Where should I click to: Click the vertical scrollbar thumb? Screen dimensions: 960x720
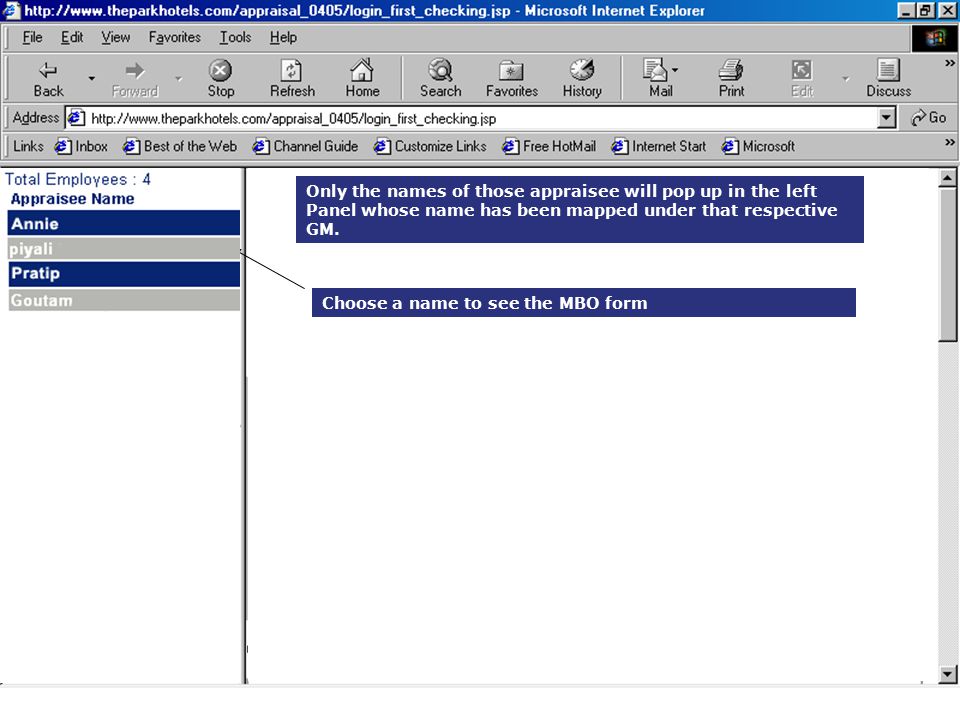pos(947,264)
